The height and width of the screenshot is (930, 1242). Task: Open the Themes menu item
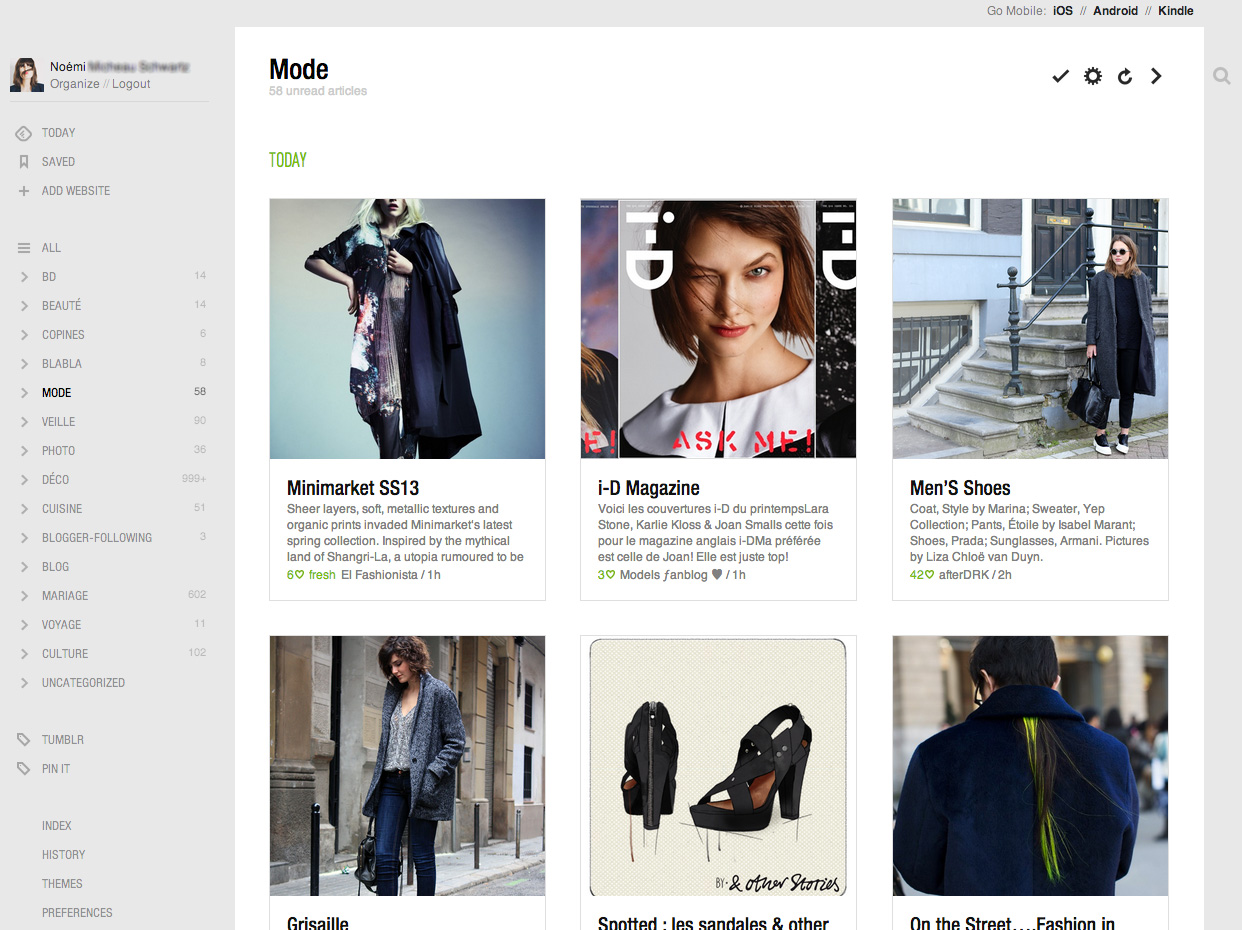(62, 884)
